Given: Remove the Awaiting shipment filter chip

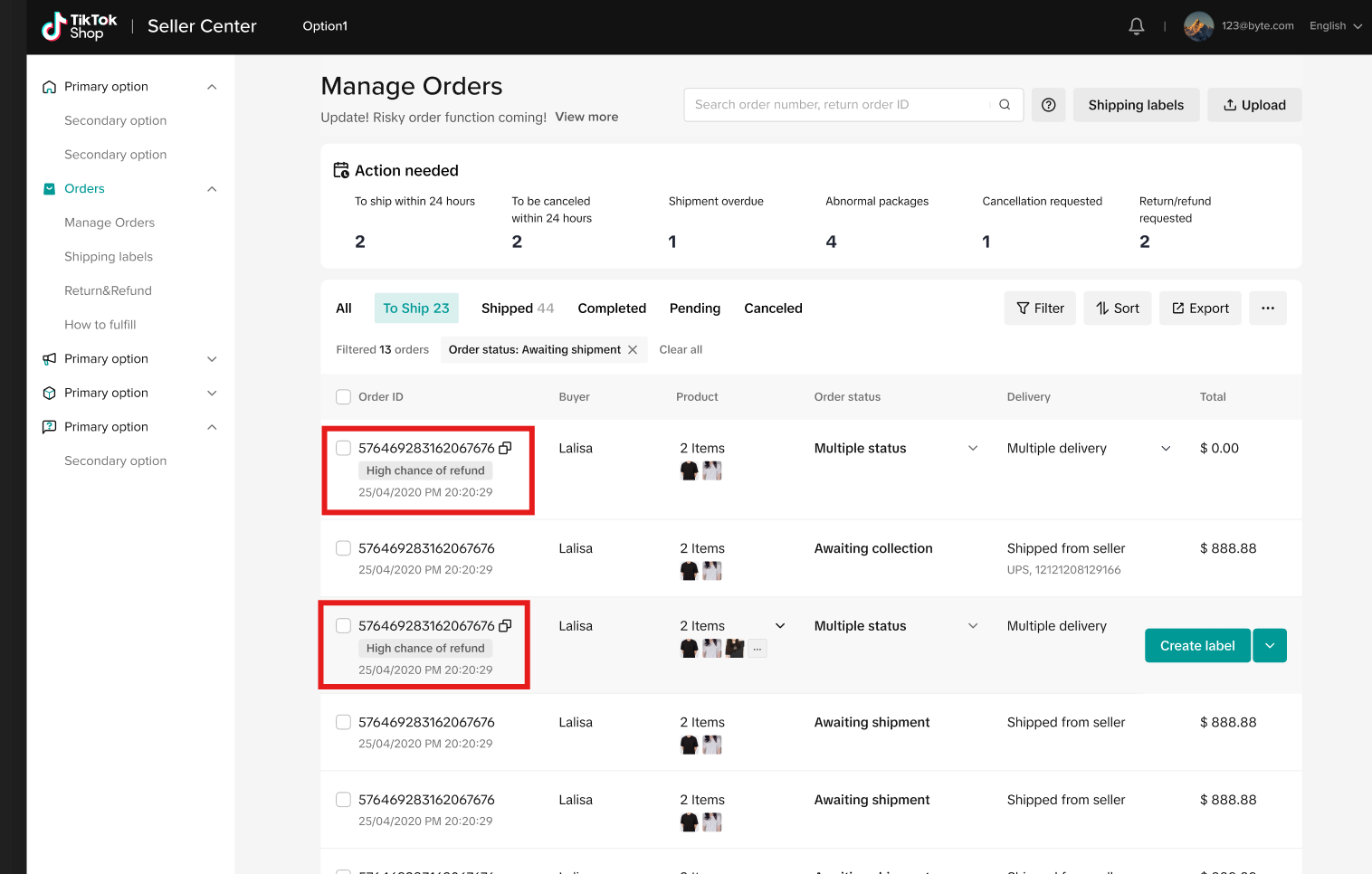Looking at the screenshot, I should (633, 350).
